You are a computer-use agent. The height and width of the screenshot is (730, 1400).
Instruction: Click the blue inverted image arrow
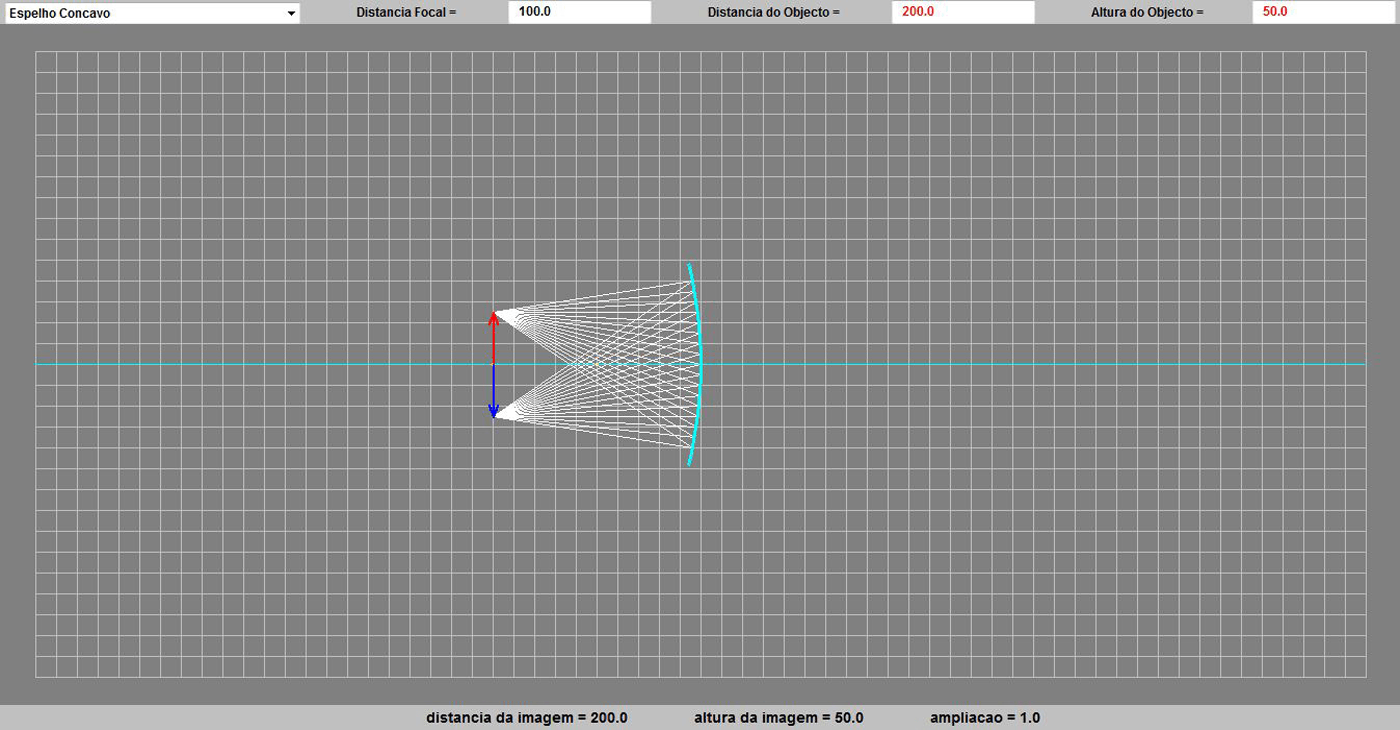pos(493,391)
